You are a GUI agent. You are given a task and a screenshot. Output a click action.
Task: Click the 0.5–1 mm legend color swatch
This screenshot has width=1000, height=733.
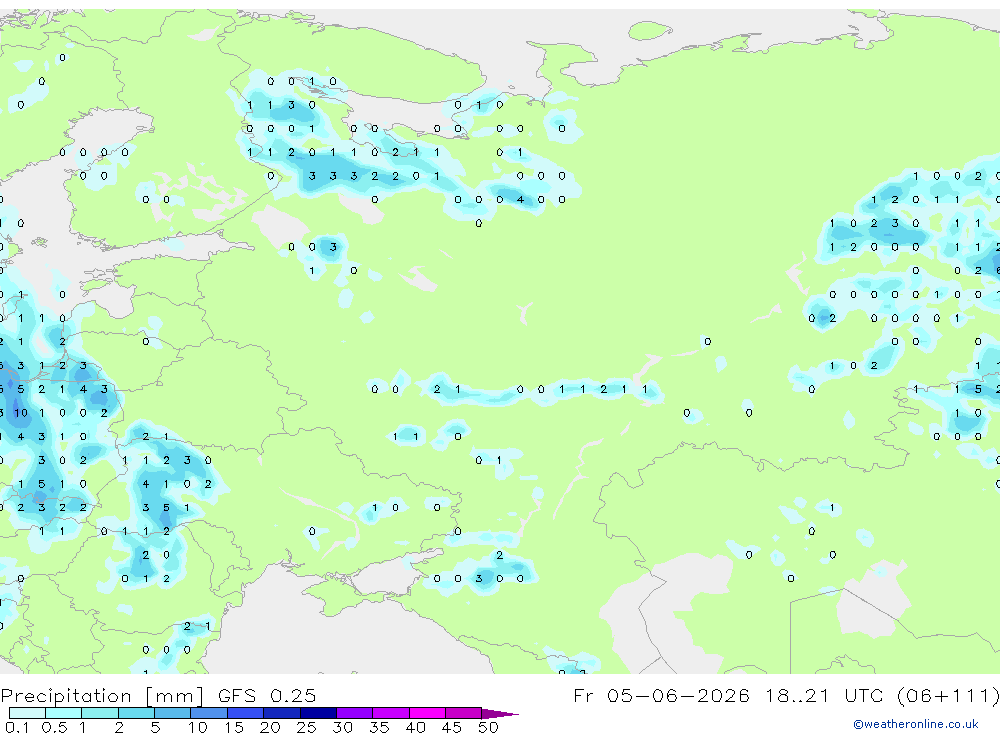63,713
